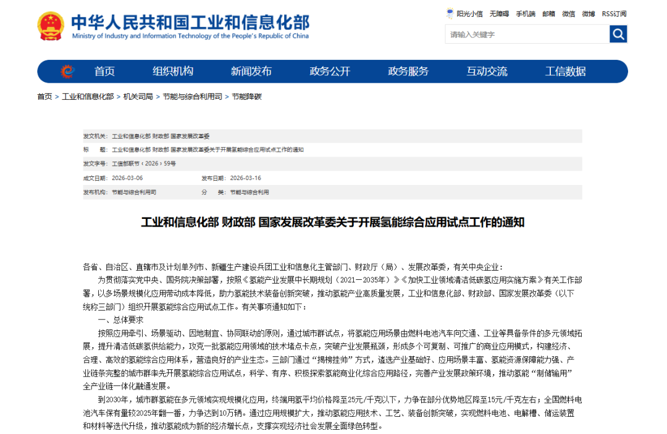Screen dimensions: 667x434
Task: Open the 新闻发布 navigation menu
Action: click(x=251, y=71)
